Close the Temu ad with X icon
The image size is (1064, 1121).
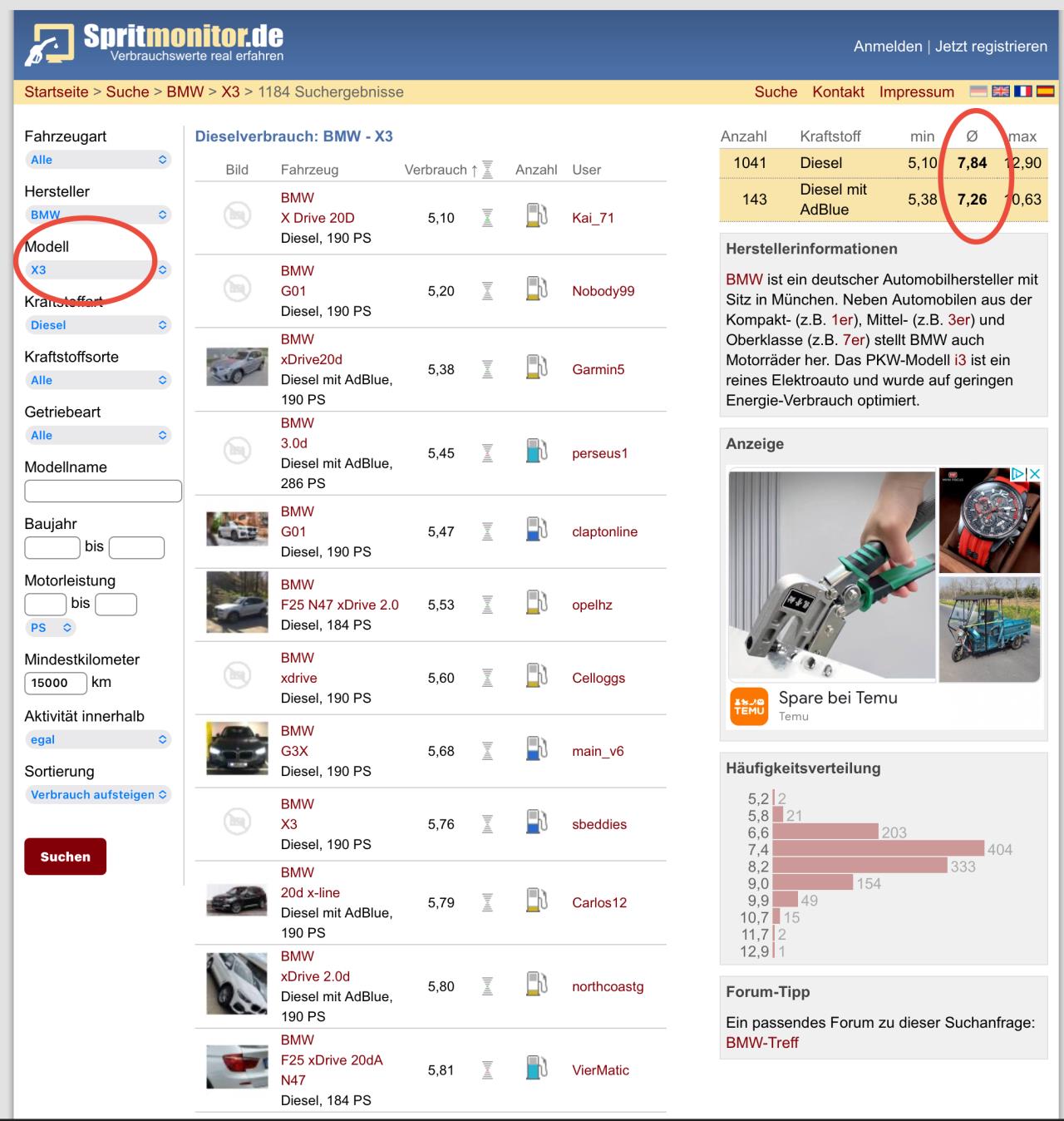[1035, 474]
